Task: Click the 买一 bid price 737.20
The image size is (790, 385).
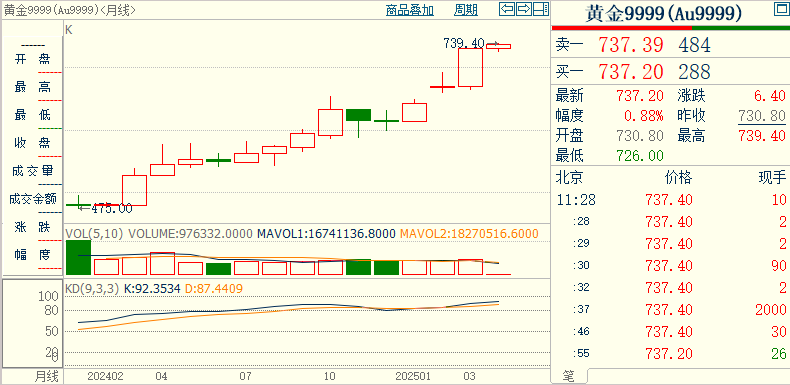Action: [631, 72]
